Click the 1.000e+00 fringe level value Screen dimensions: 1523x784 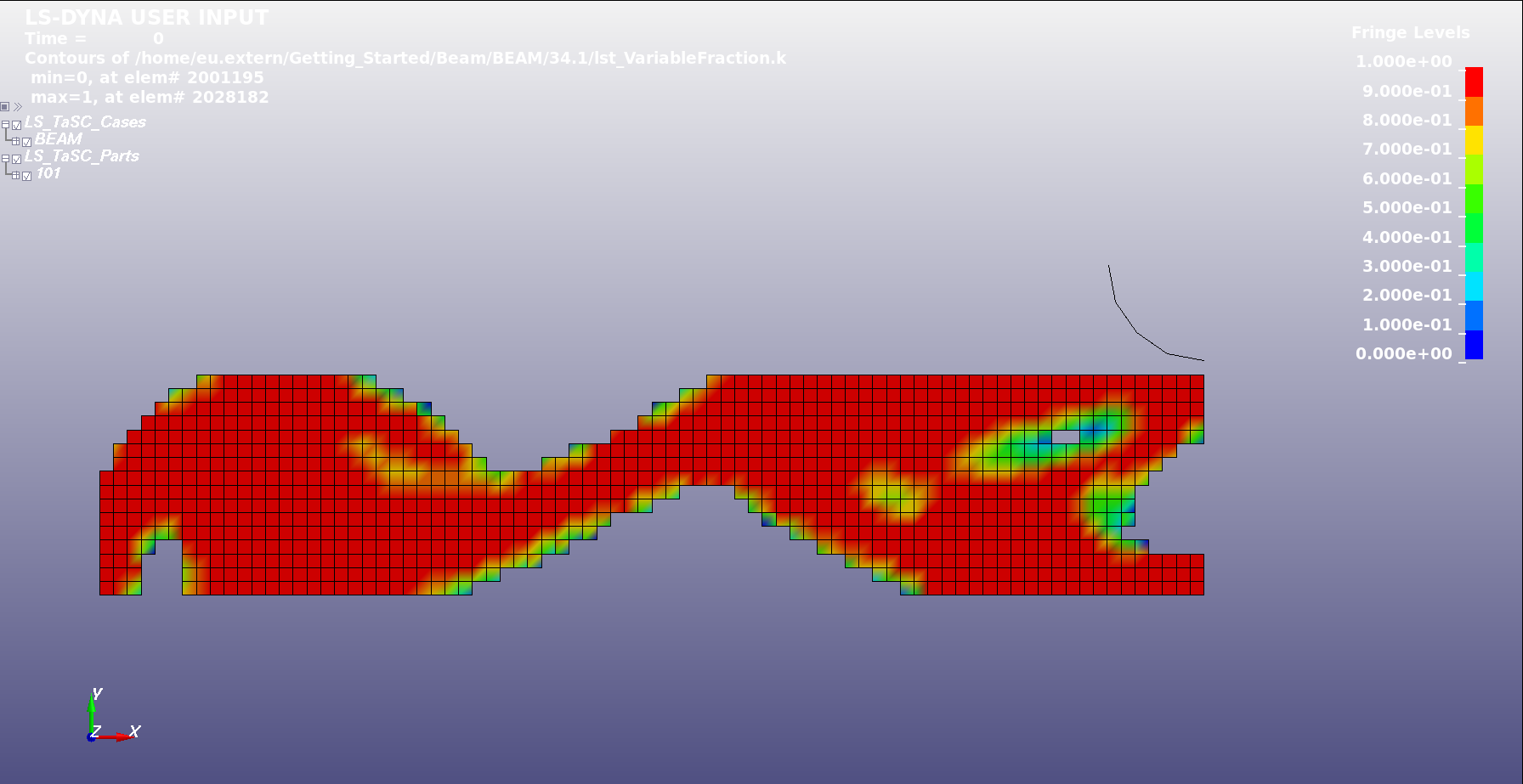coord(1403,61)
